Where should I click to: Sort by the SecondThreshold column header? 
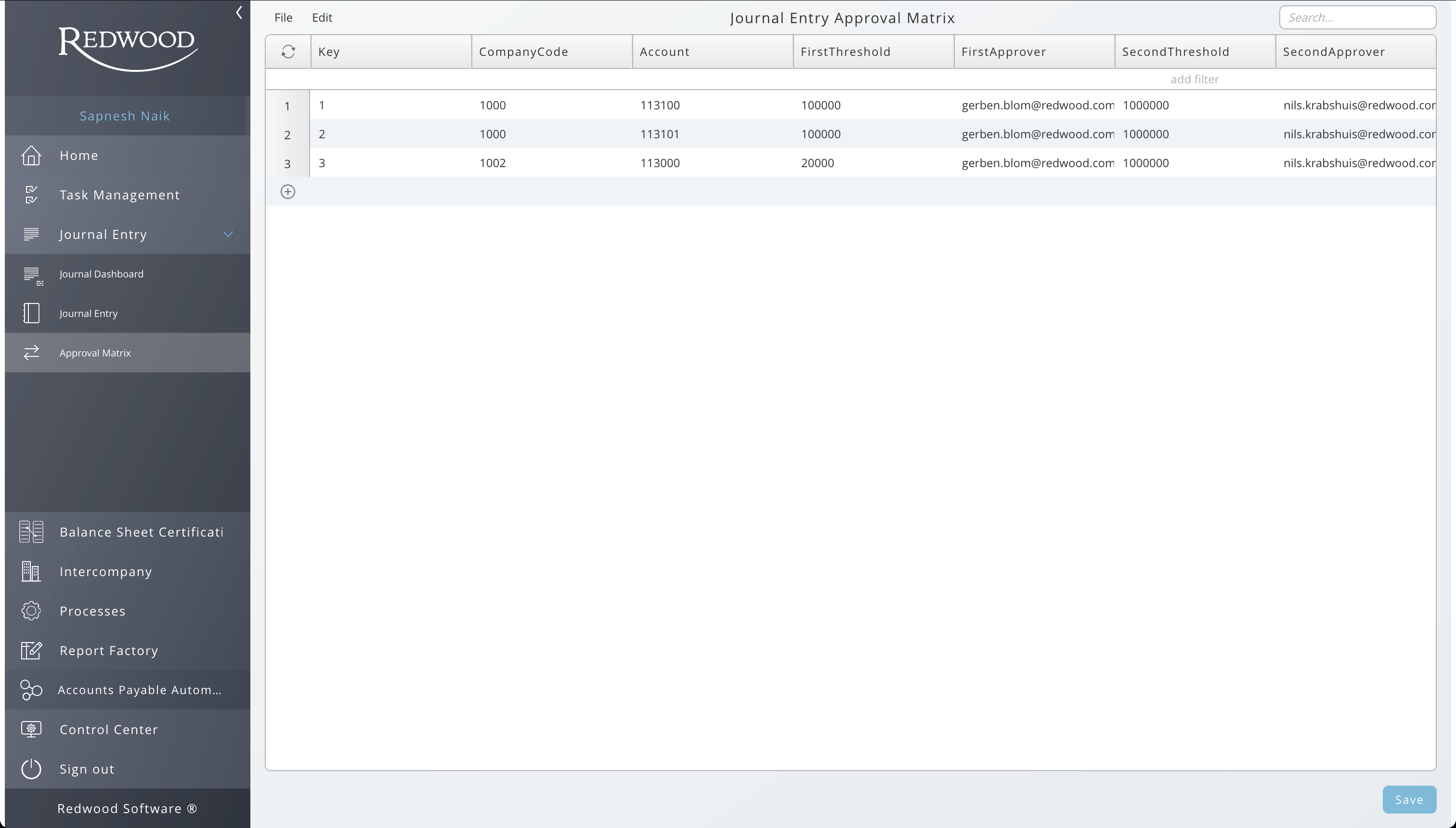[1195, 52]
